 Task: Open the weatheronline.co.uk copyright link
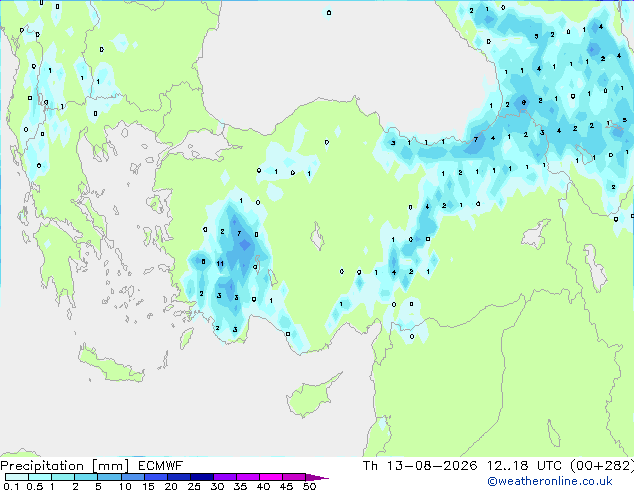(x=550, y=481)
